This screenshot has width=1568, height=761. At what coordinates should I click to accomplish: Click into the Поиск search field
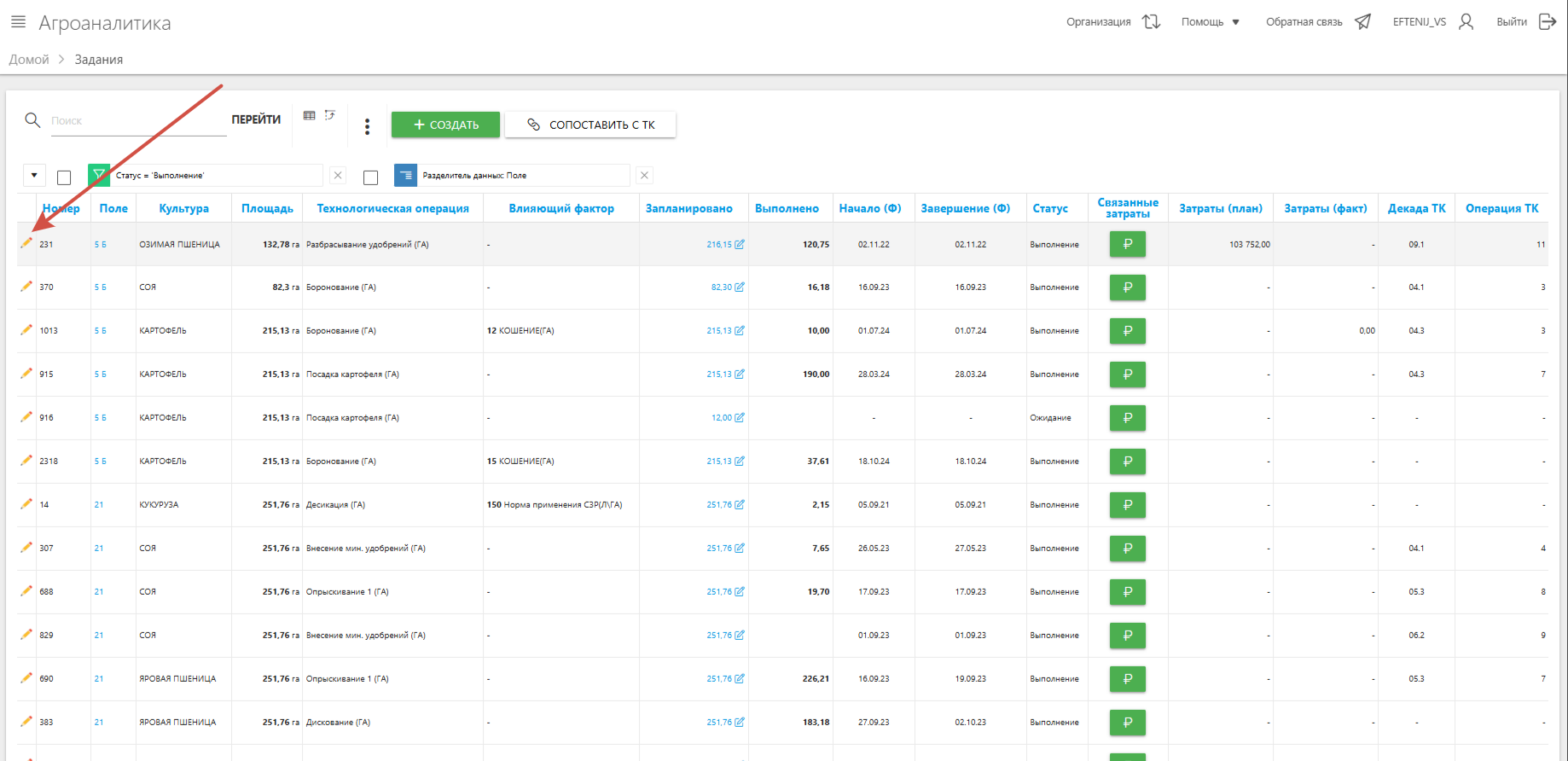136,121
